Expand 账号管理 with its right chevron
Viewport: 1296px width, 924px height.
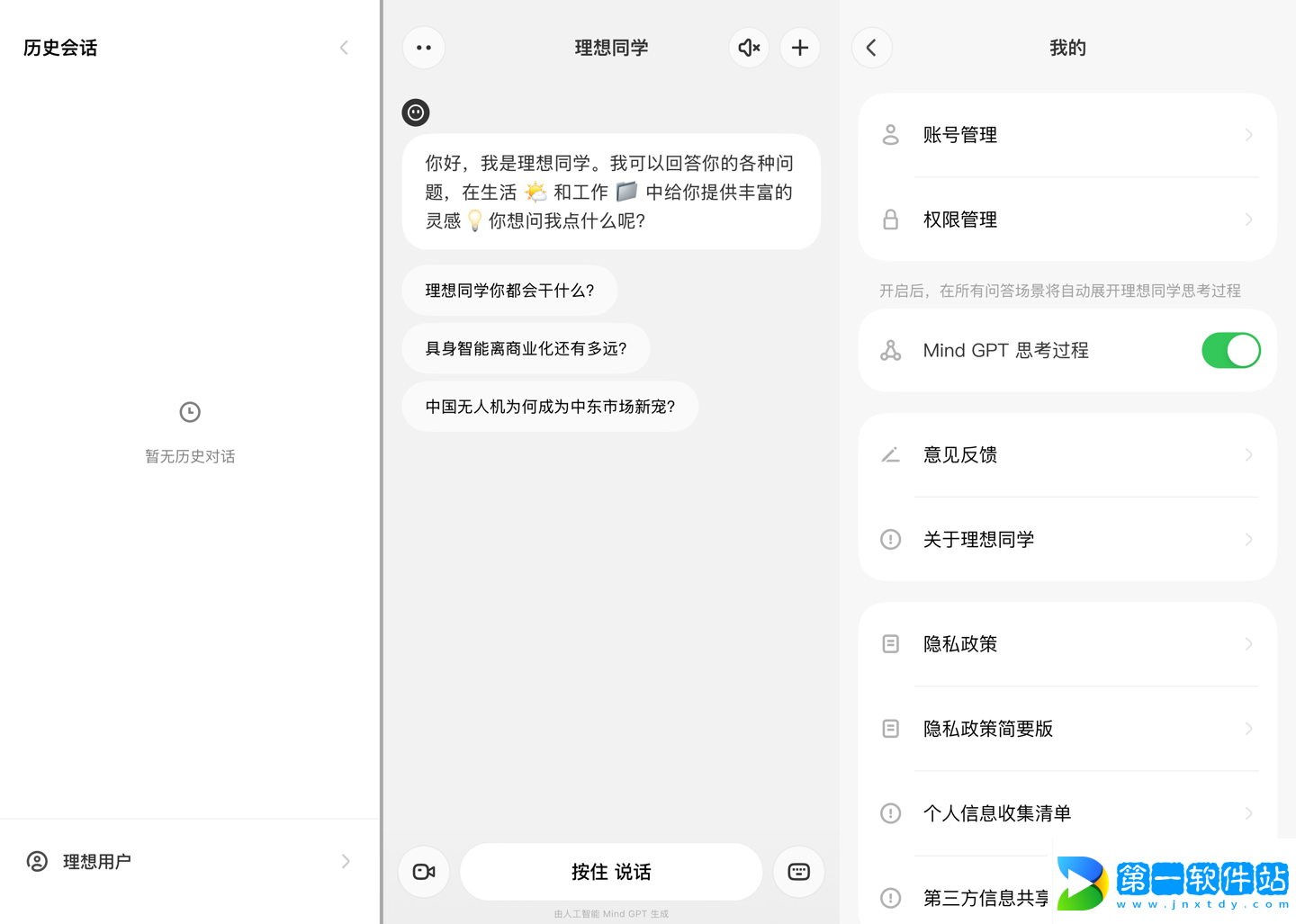point(1249,135)
